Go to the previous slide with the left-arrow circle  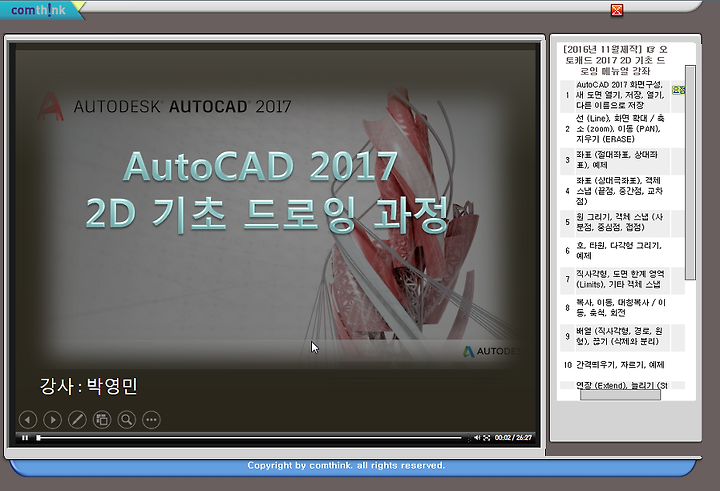tap(28, 420)
